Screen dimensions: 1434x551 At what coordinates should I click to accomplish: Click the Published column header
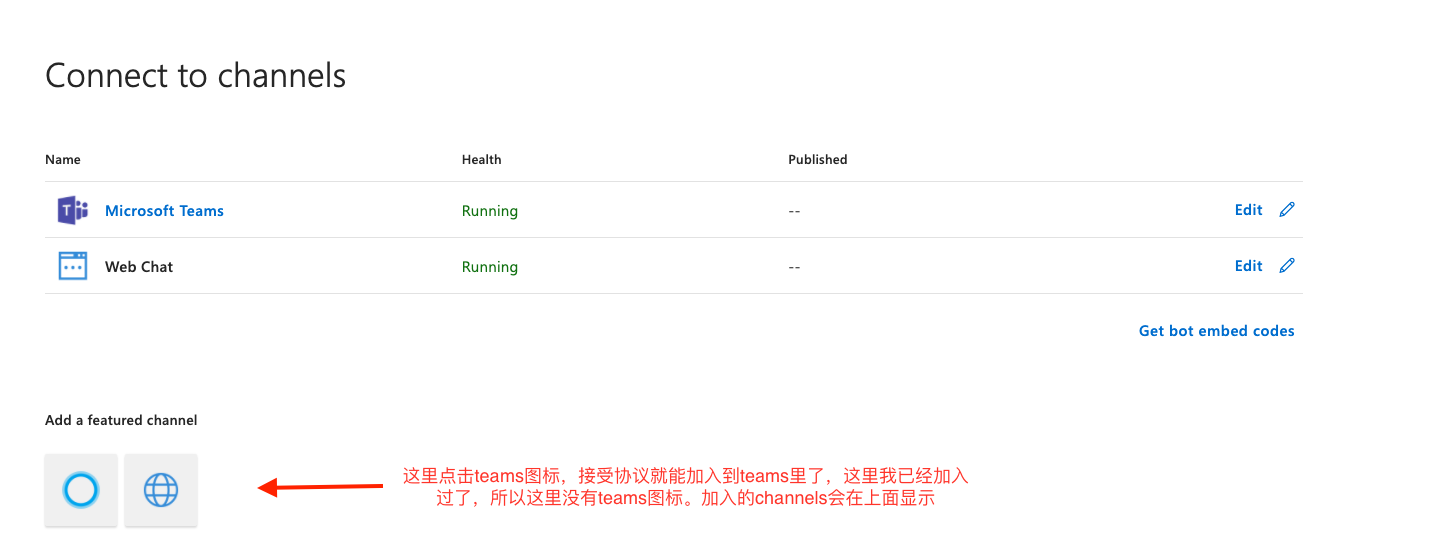[x=817, y=160]
